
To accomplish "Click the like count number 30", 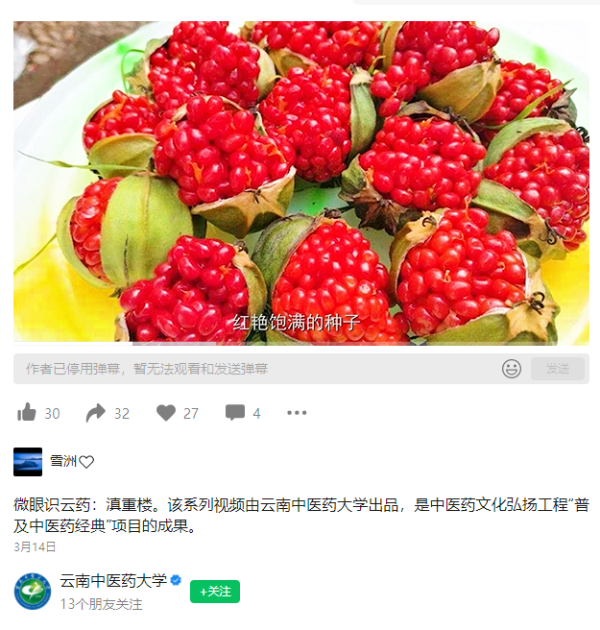I will point(52,413).
